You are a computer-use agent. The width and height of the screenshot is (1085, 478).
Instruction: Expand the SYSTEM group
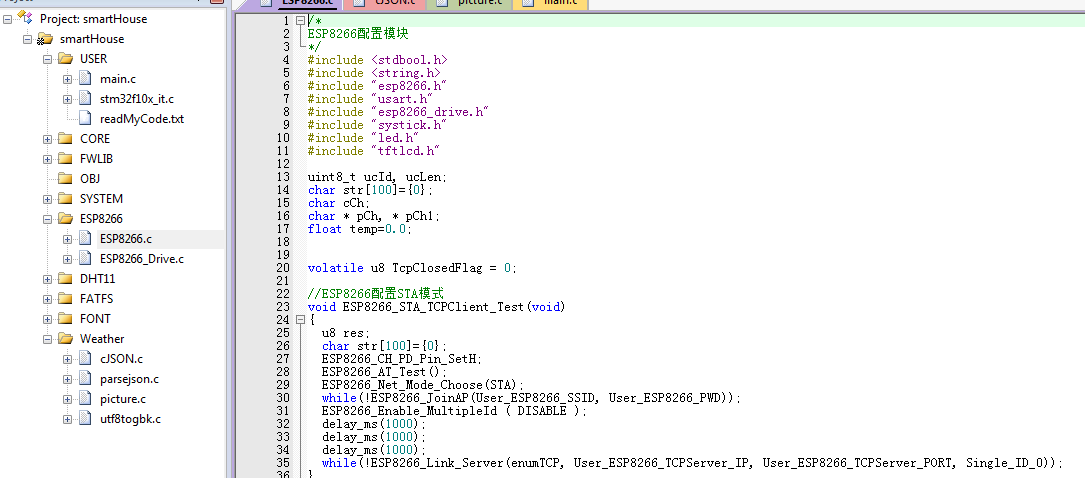tap(48, 199)
